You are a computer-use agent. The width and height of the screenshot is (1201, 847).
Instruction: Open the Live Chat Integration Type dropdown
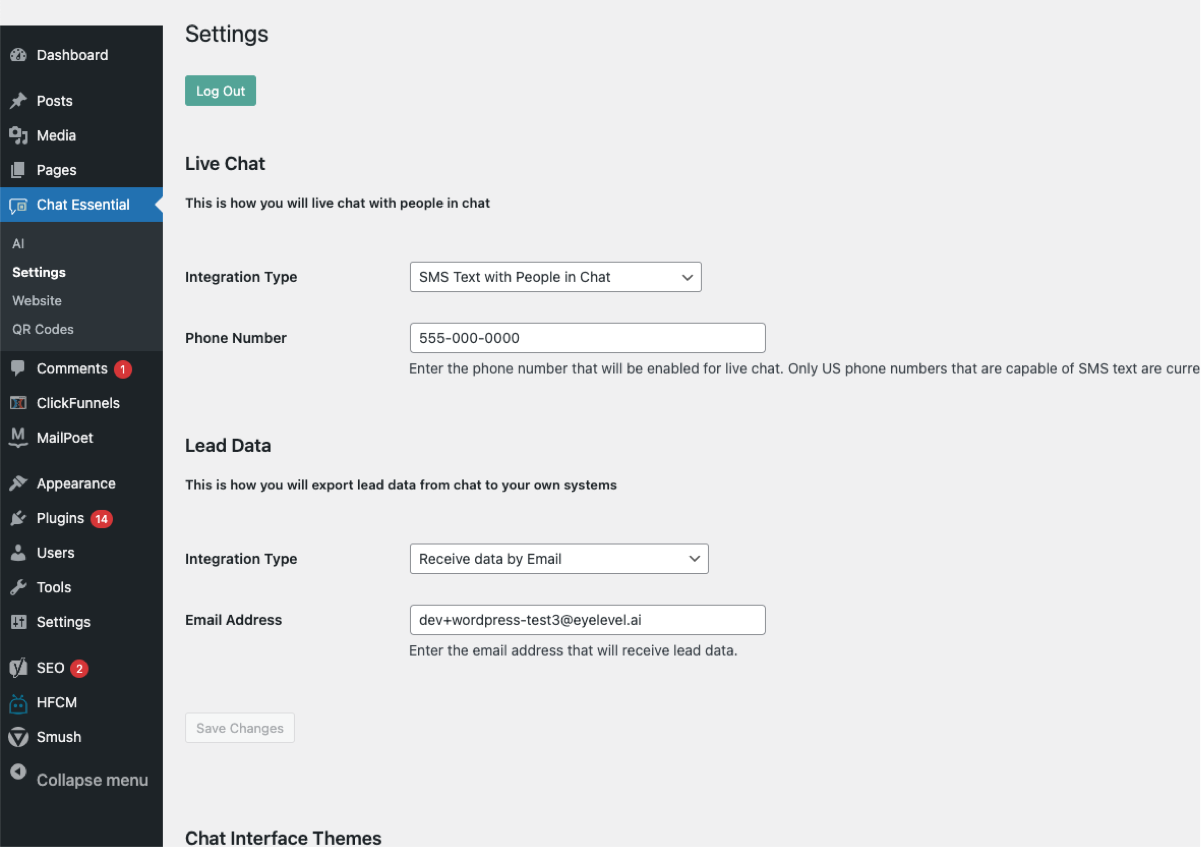pyautogui.click(x=556, y=277)
